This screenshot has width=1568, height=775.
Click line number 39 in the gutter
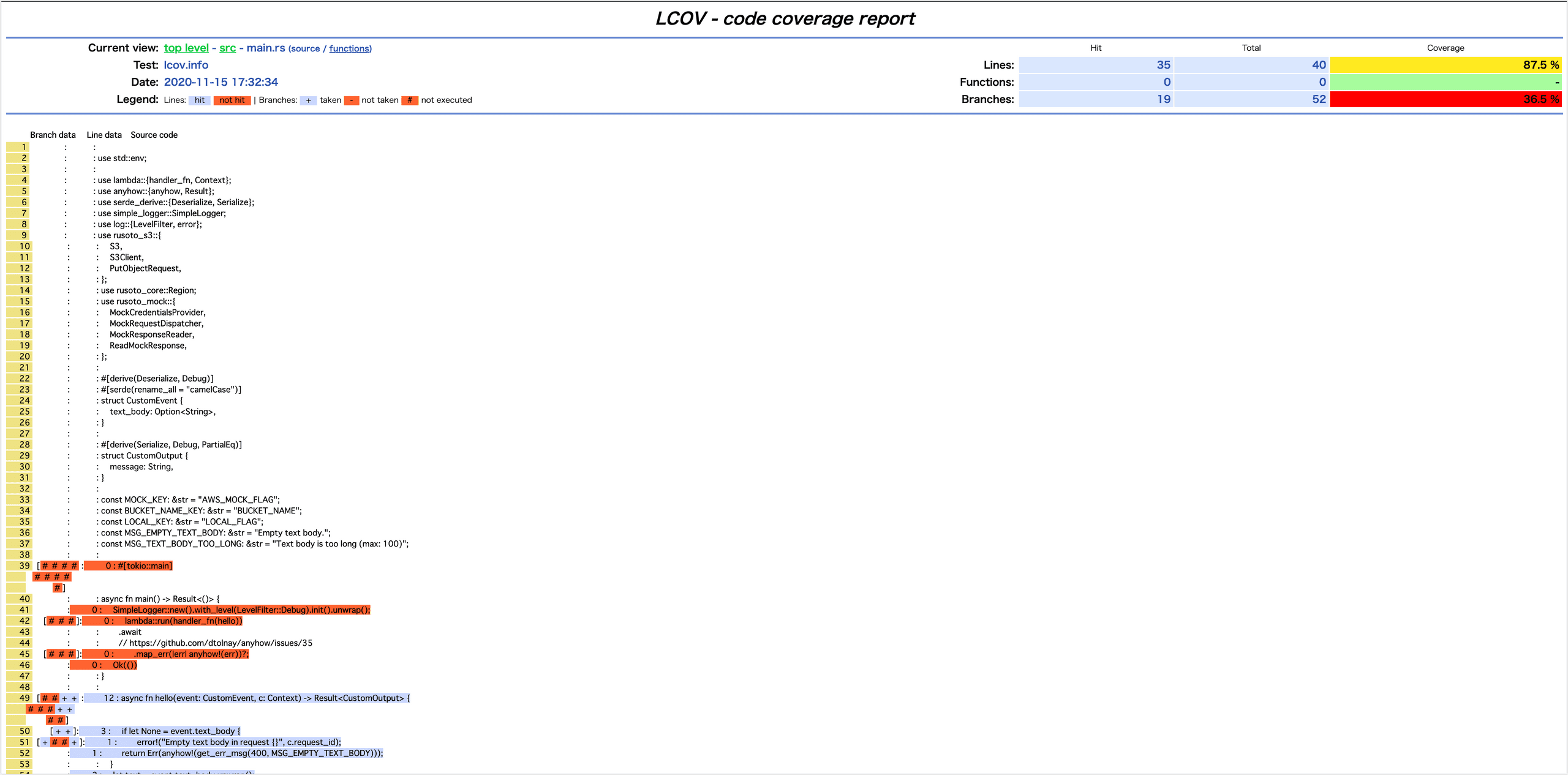click(24, 565)
